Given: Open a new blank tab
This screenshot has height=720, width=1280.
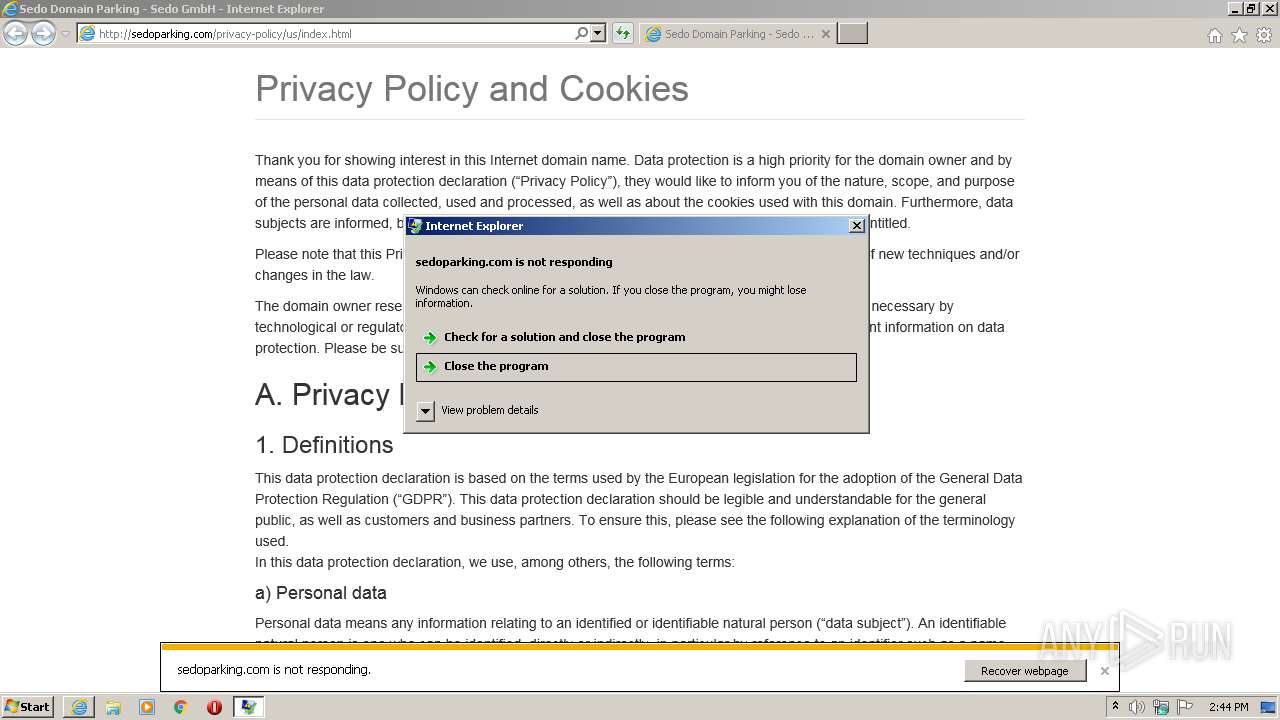Looking at the screenshot, I should [x=852, y=34].
